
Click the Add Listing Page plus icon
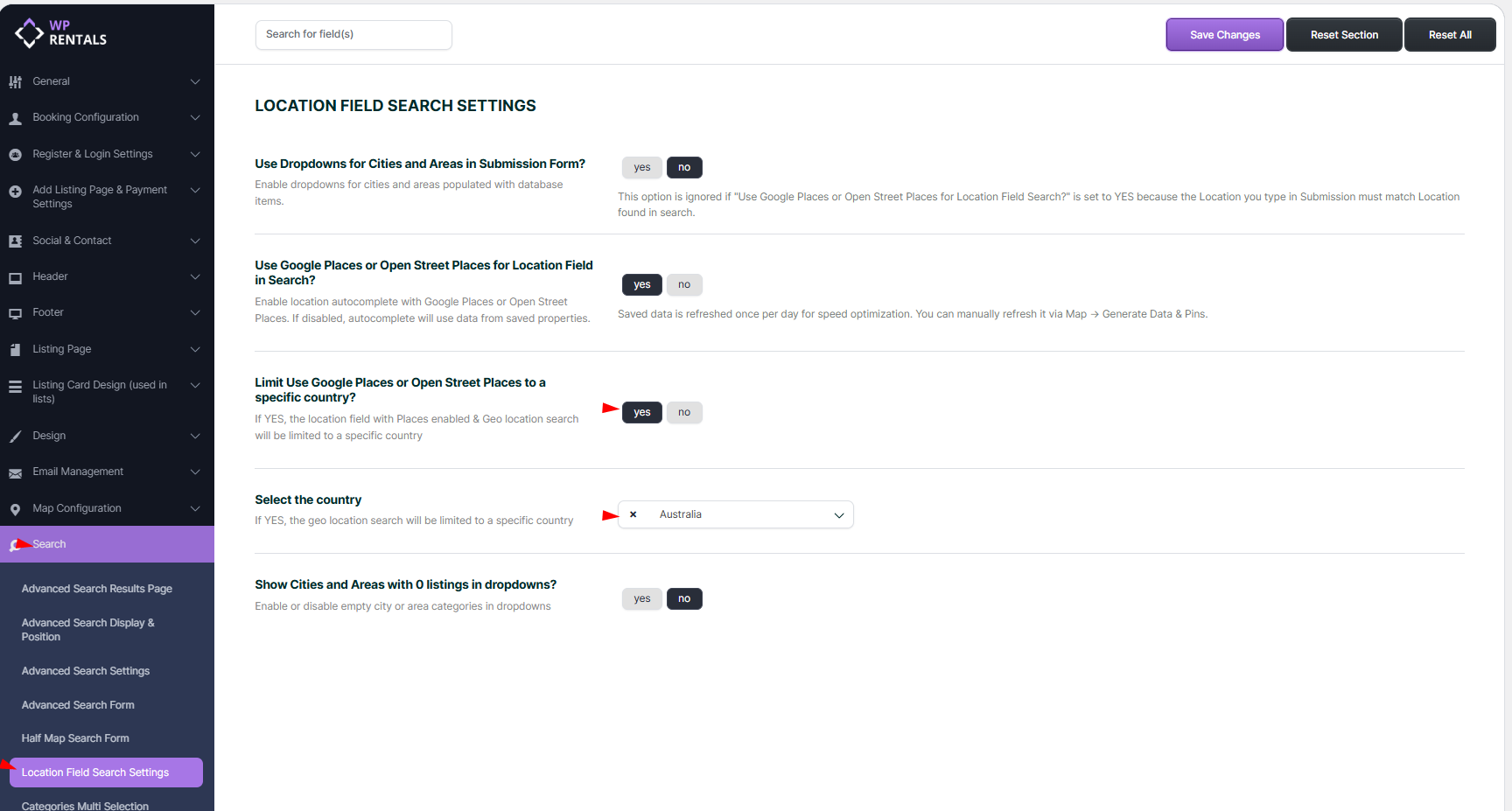15,192
